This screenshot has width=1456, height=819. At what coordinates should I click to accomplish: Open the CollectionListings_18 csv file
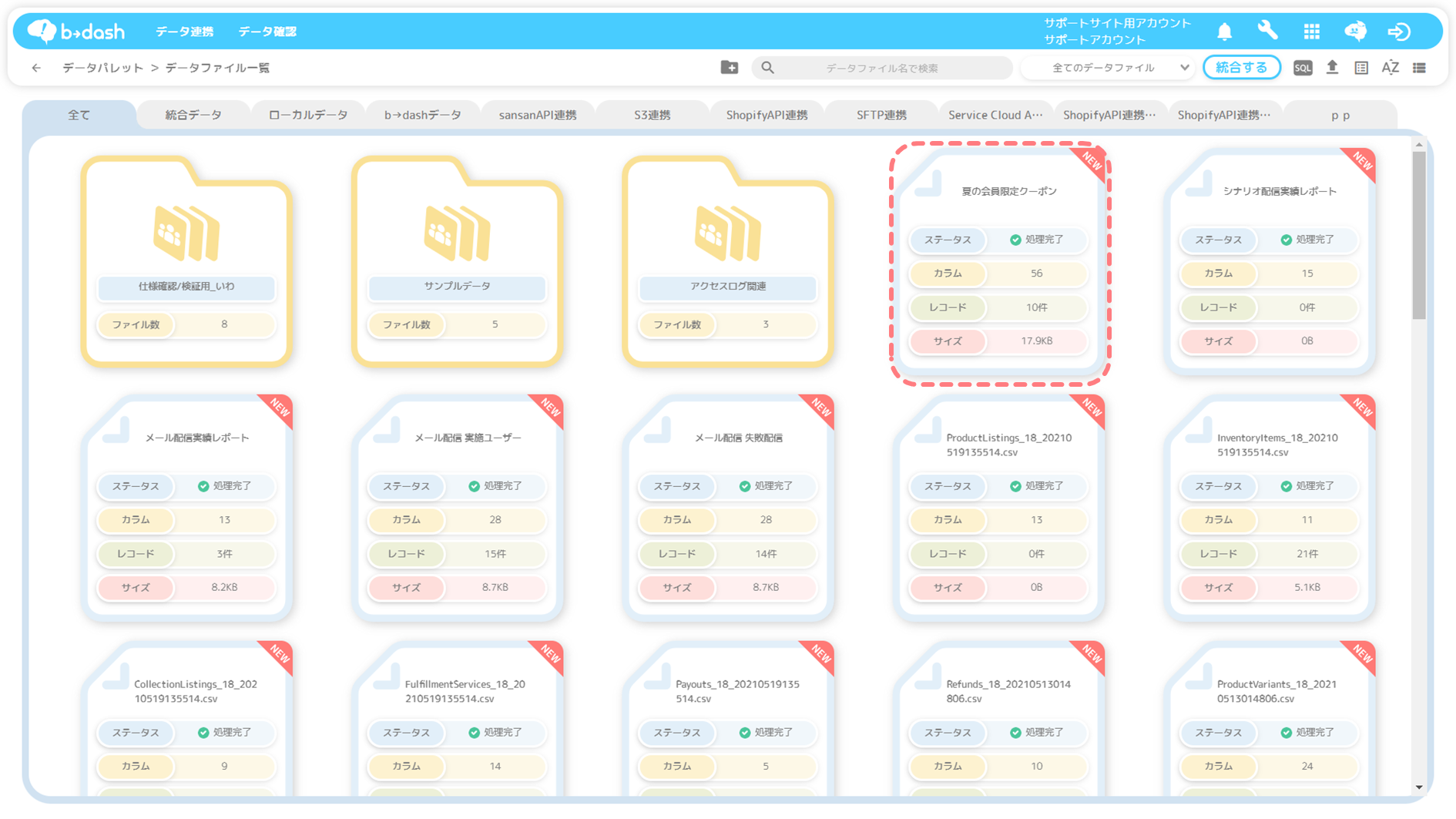(x=186, y=718)
